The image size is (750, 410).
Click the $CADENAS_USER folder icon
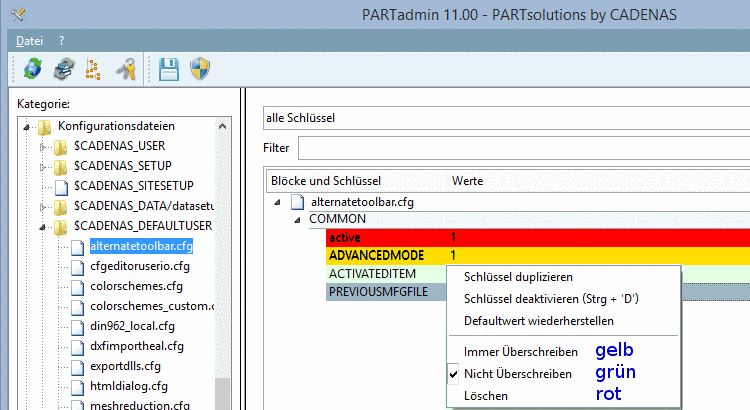[61, 147]
